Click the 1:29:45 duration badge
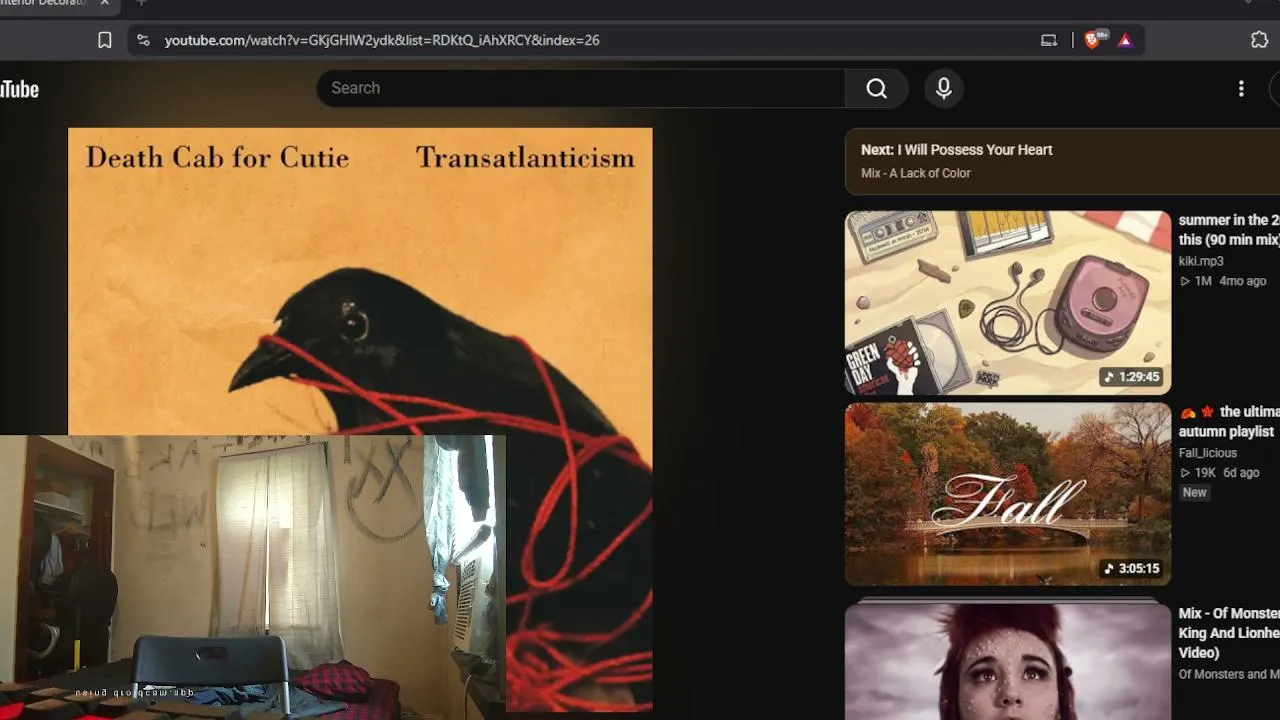The image size is (1280, 720). pyautogui.click(x=1131, y=377)
